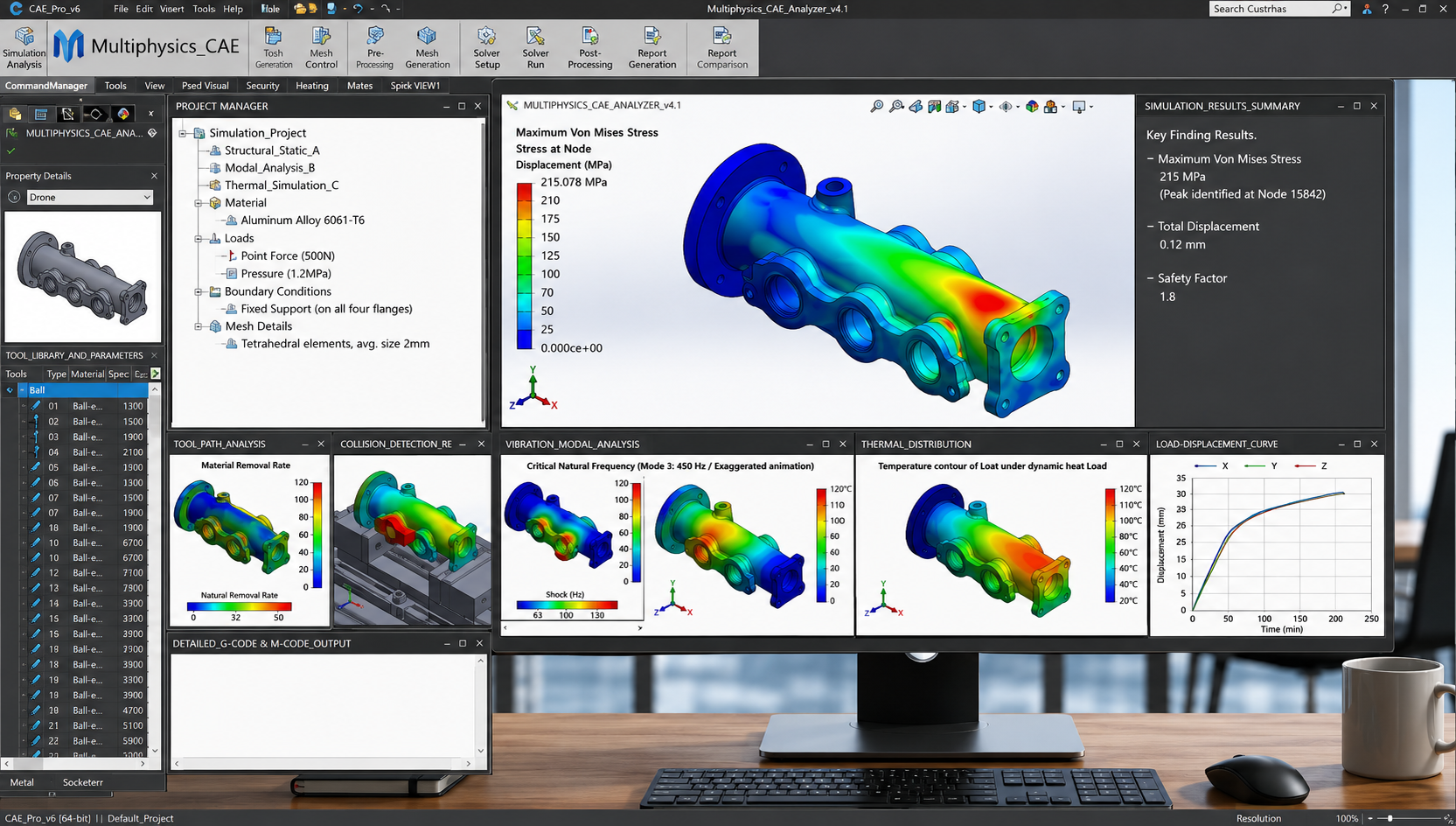The image size is (1456, 826).
Task: Collapse the Loads tree node
Action: (x=199, y=238)
